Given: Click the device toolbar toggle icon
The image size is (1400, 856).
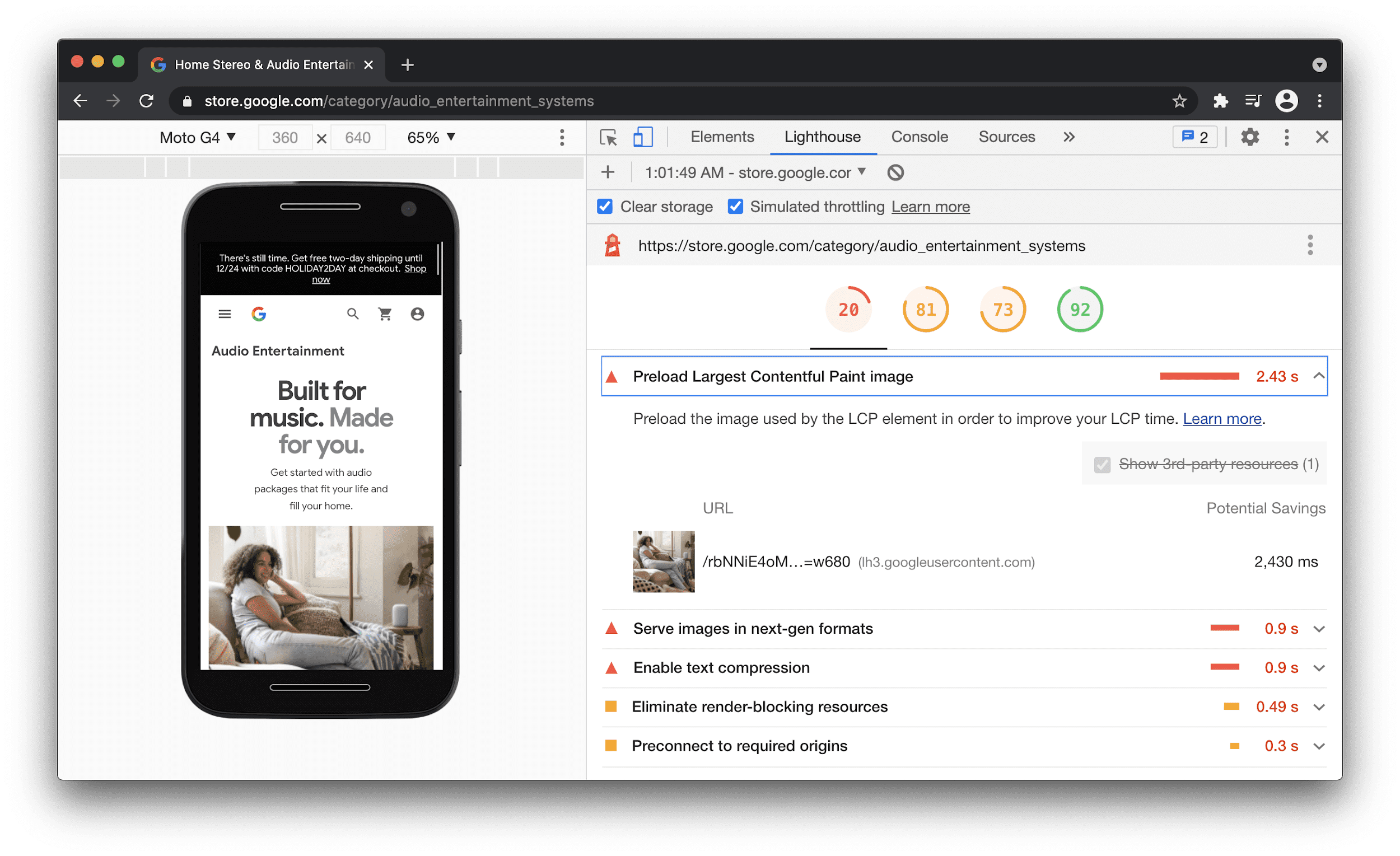Looking at the screenshot, I should pos(640,138).
